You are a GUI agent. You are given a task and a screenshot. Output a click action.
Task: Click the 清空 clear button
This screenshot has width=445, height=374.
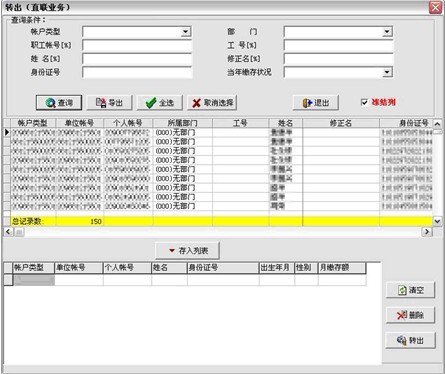[411, 290]
